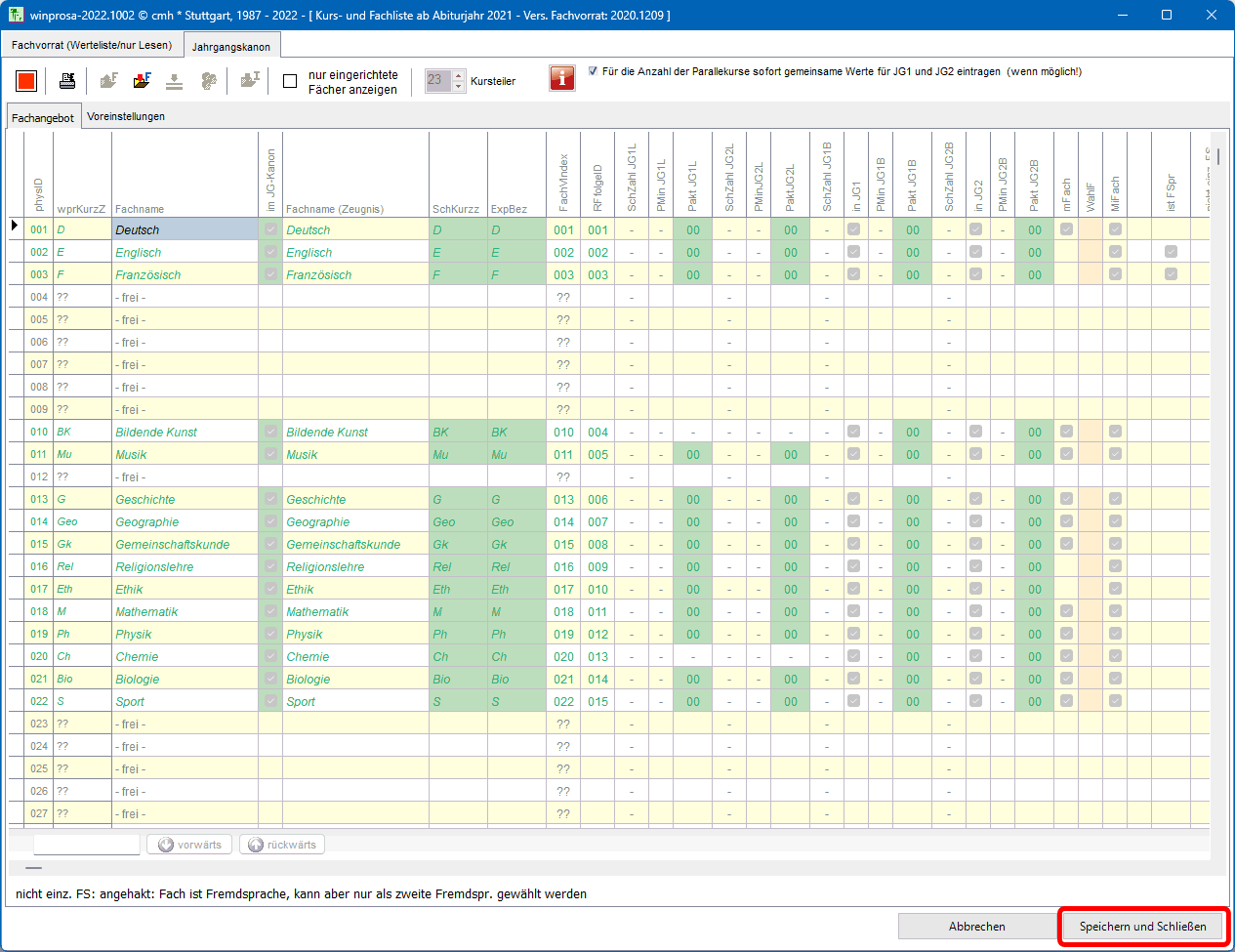
Task: Switch to the Fachvorrat (Werteliste/nur Lesen) tab
Action: [92, 45]
